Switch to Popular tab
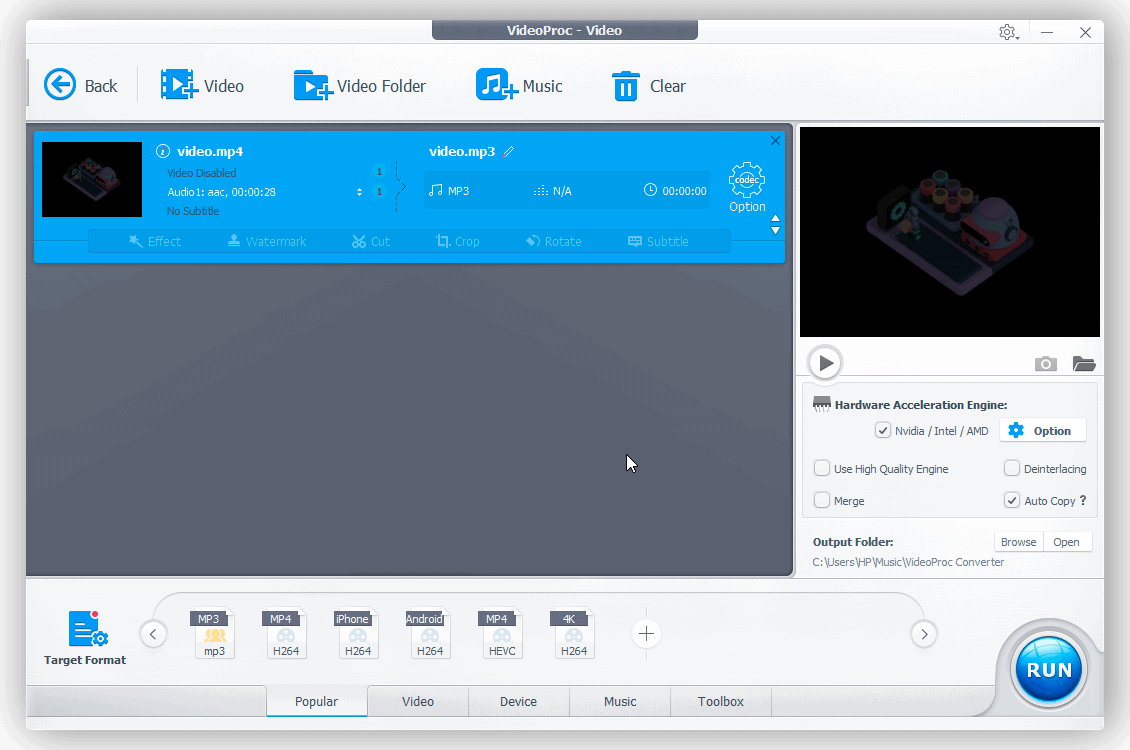 [x=316, y=701]
